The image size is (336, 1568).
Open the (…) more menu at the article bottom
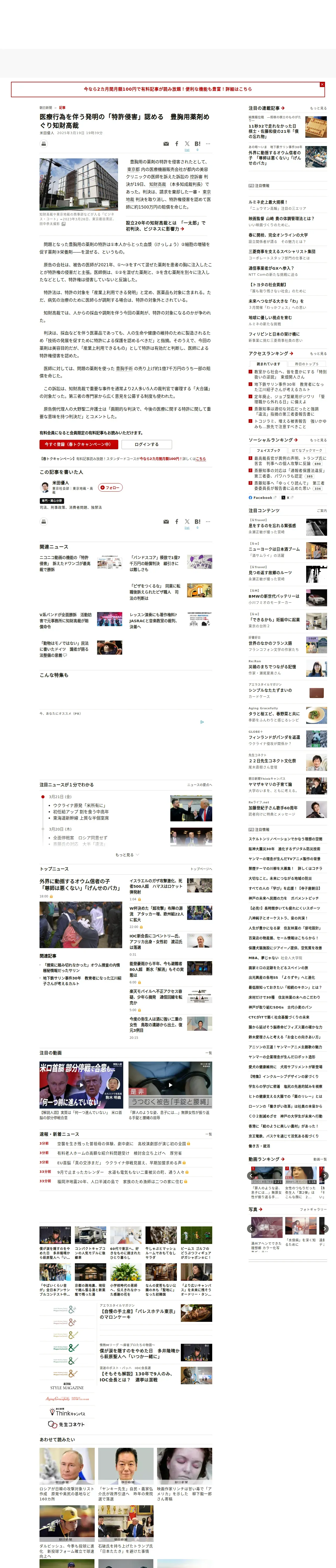coord(208,522)
